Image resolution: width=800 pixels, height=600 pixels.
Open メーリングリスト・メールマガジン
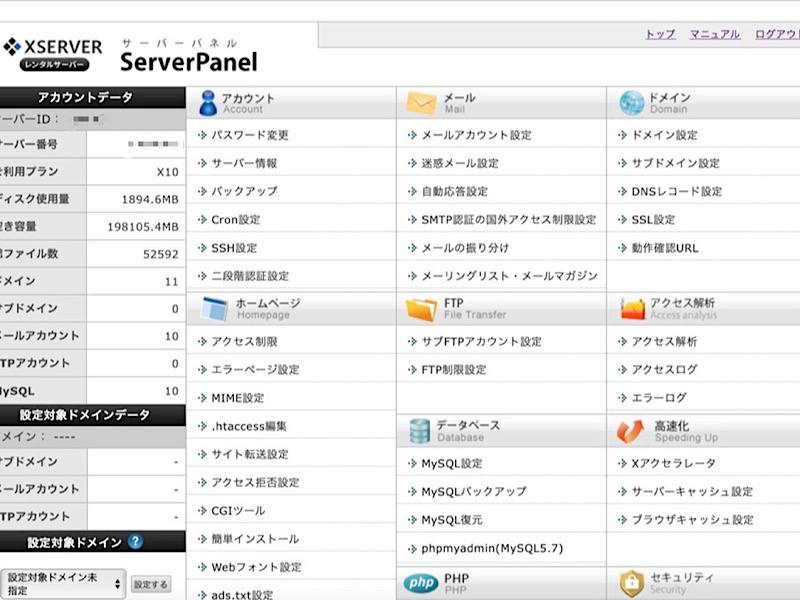[510, 276]
